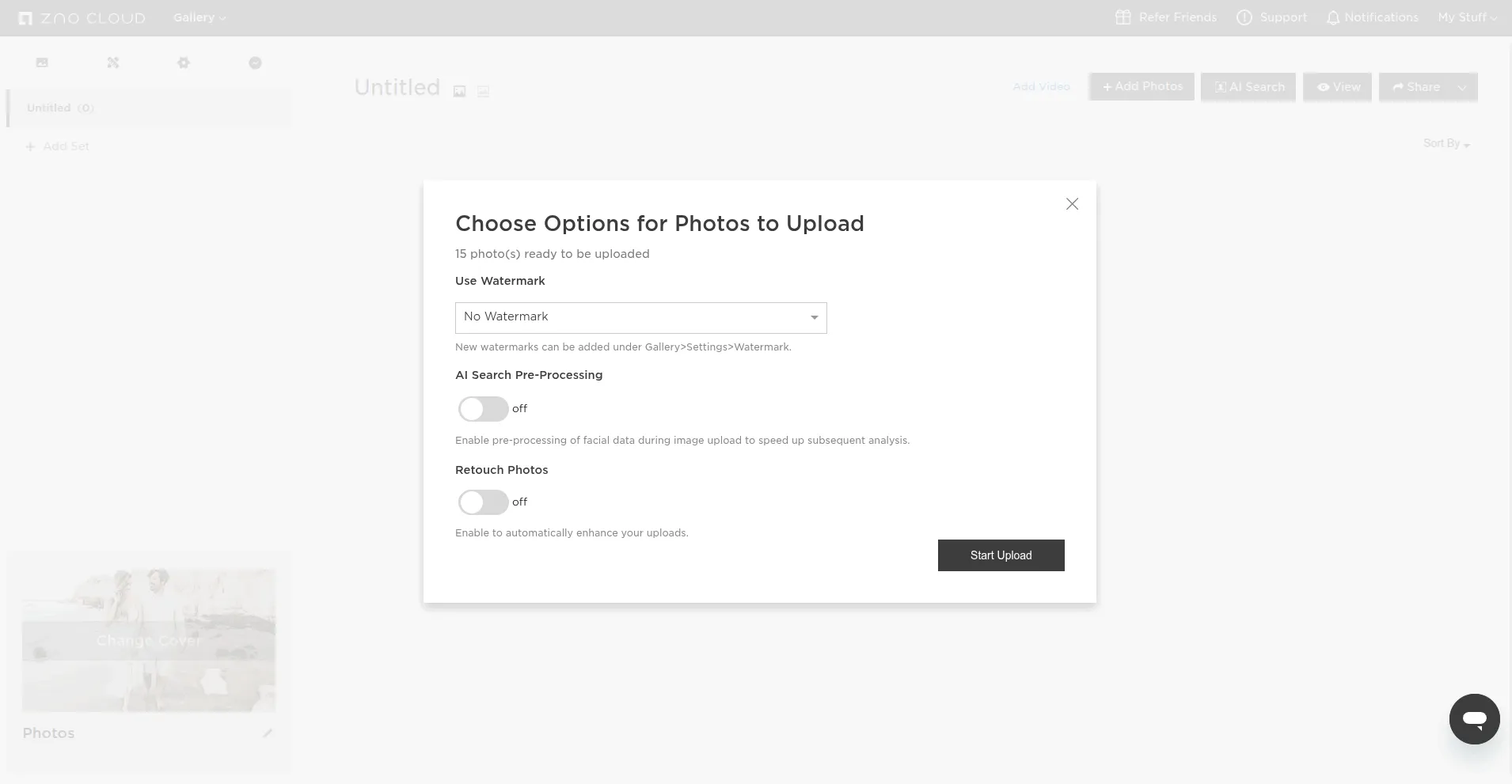Viewport: 1512px width, 784px height.
Task: Click the checkmark status icon in sidebar
Action: [255, 62]
